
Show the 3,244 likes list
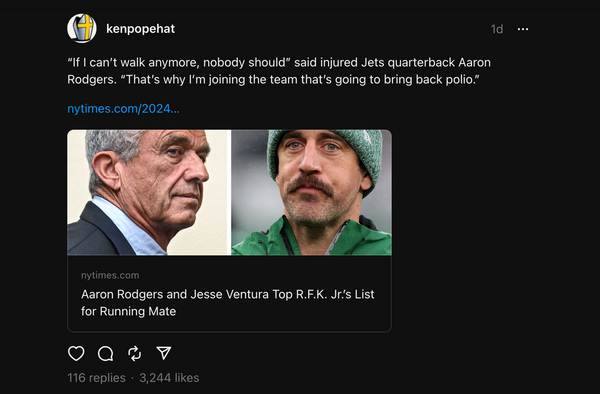169,378
